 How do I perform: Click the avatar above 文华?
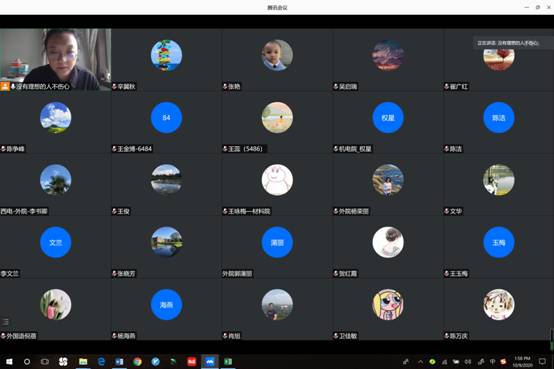pyautogui.click(x=499, y=180)
